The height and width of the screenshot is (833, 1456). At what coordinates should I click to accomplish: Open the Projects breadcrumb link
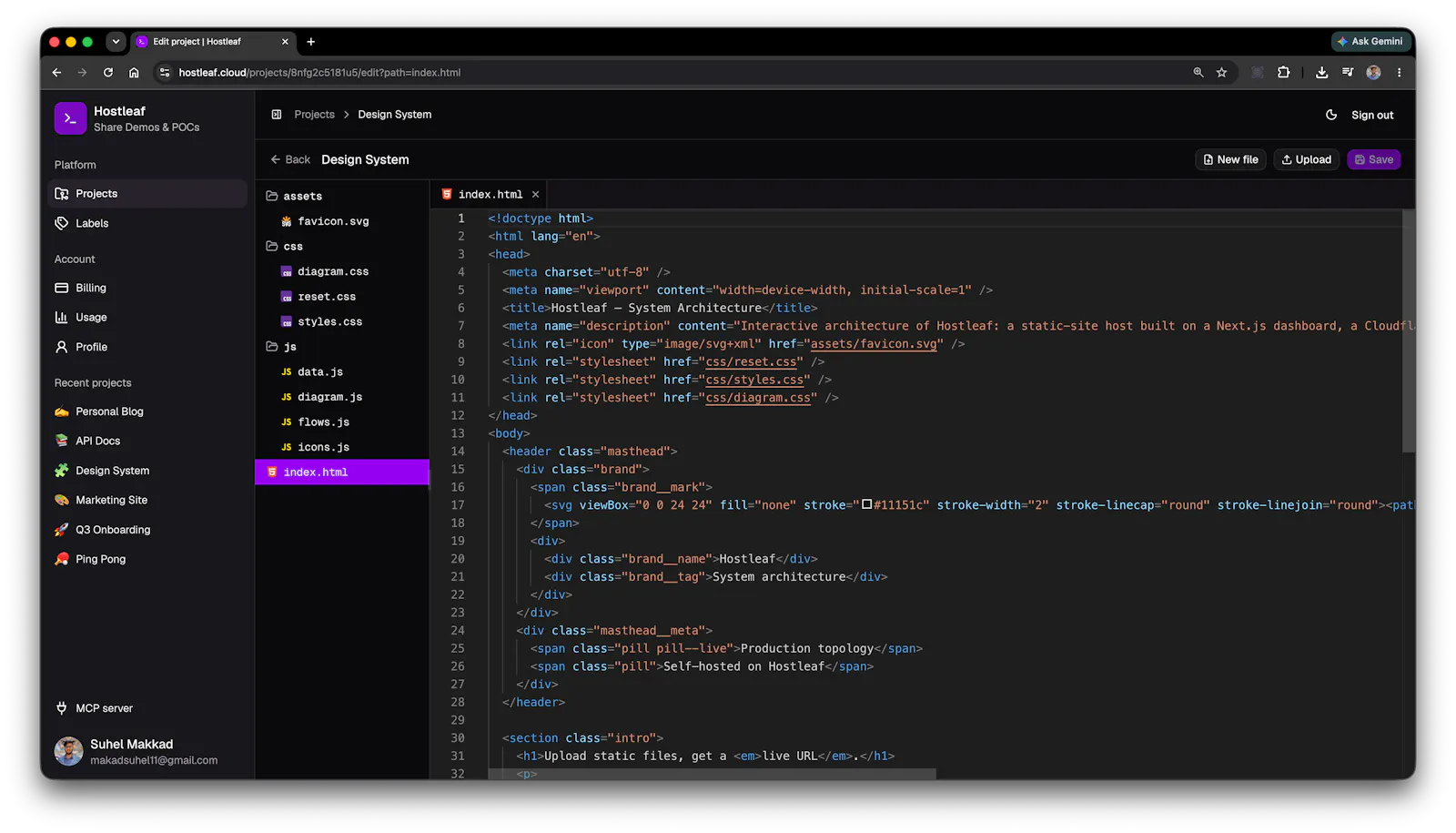pos(314,115)
